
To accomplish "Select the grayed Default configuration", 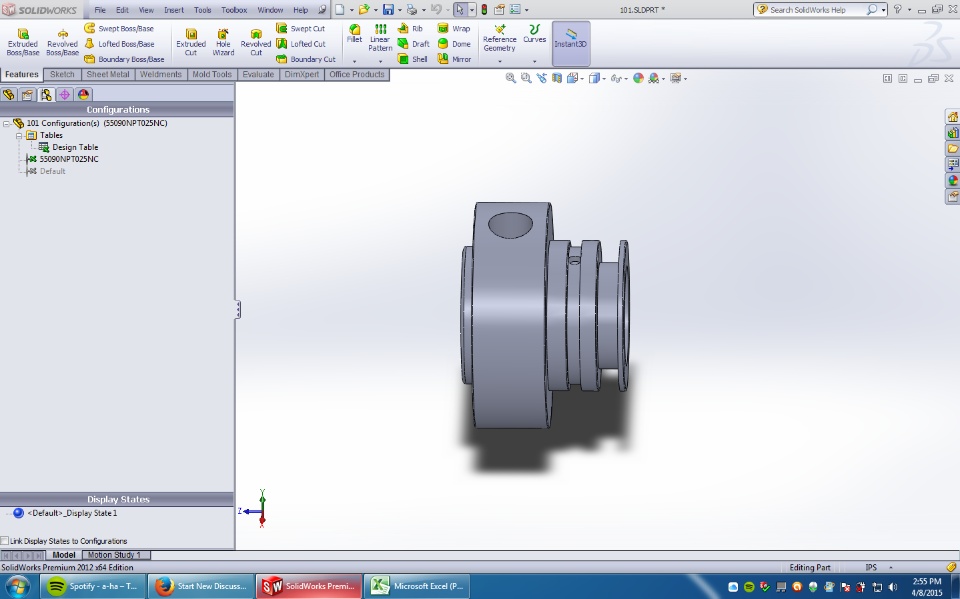I will pyautogui.click(x=46, y=171).
